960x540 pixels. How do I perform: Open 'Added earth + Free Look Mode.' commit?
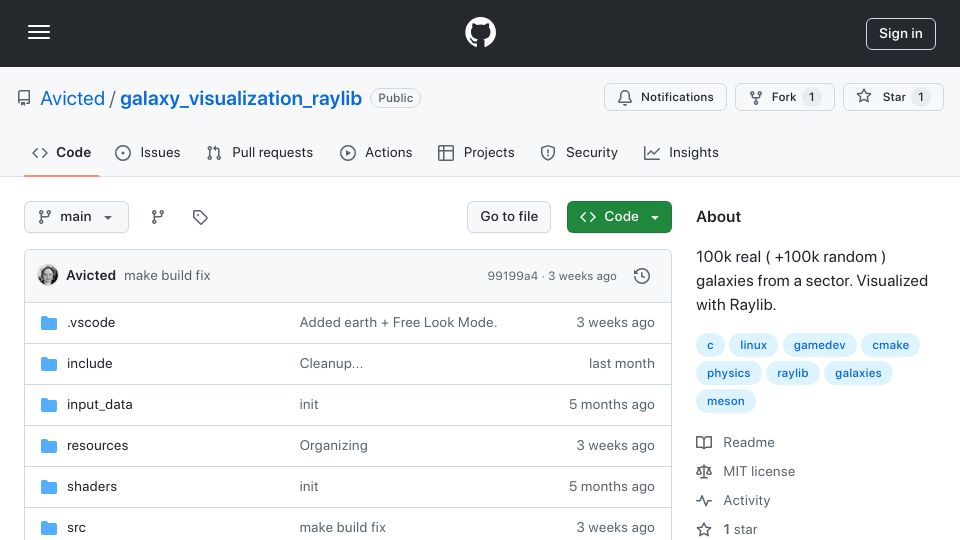point(398,323)
